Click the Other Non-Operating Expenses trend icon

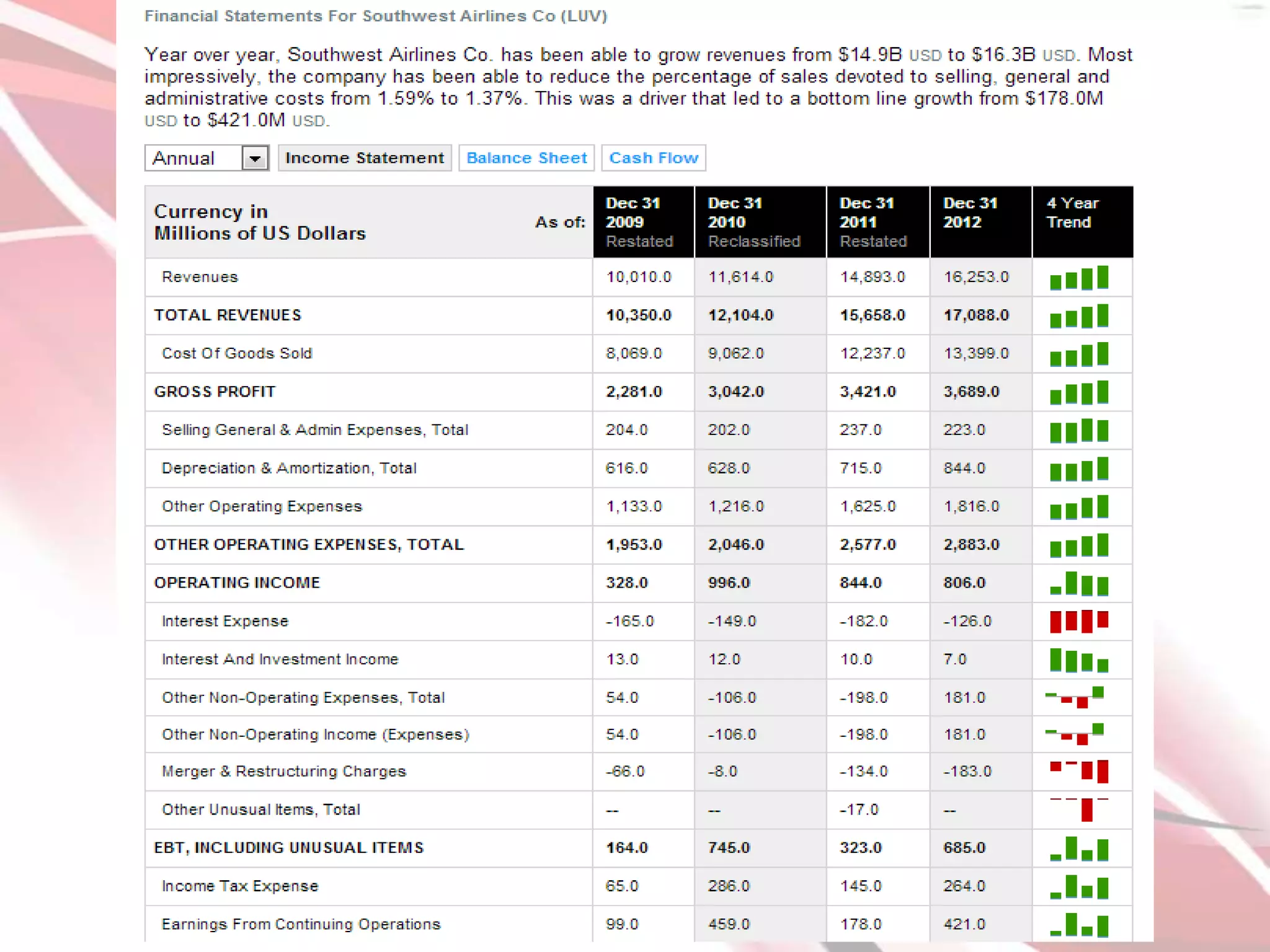coord(1075,698)
